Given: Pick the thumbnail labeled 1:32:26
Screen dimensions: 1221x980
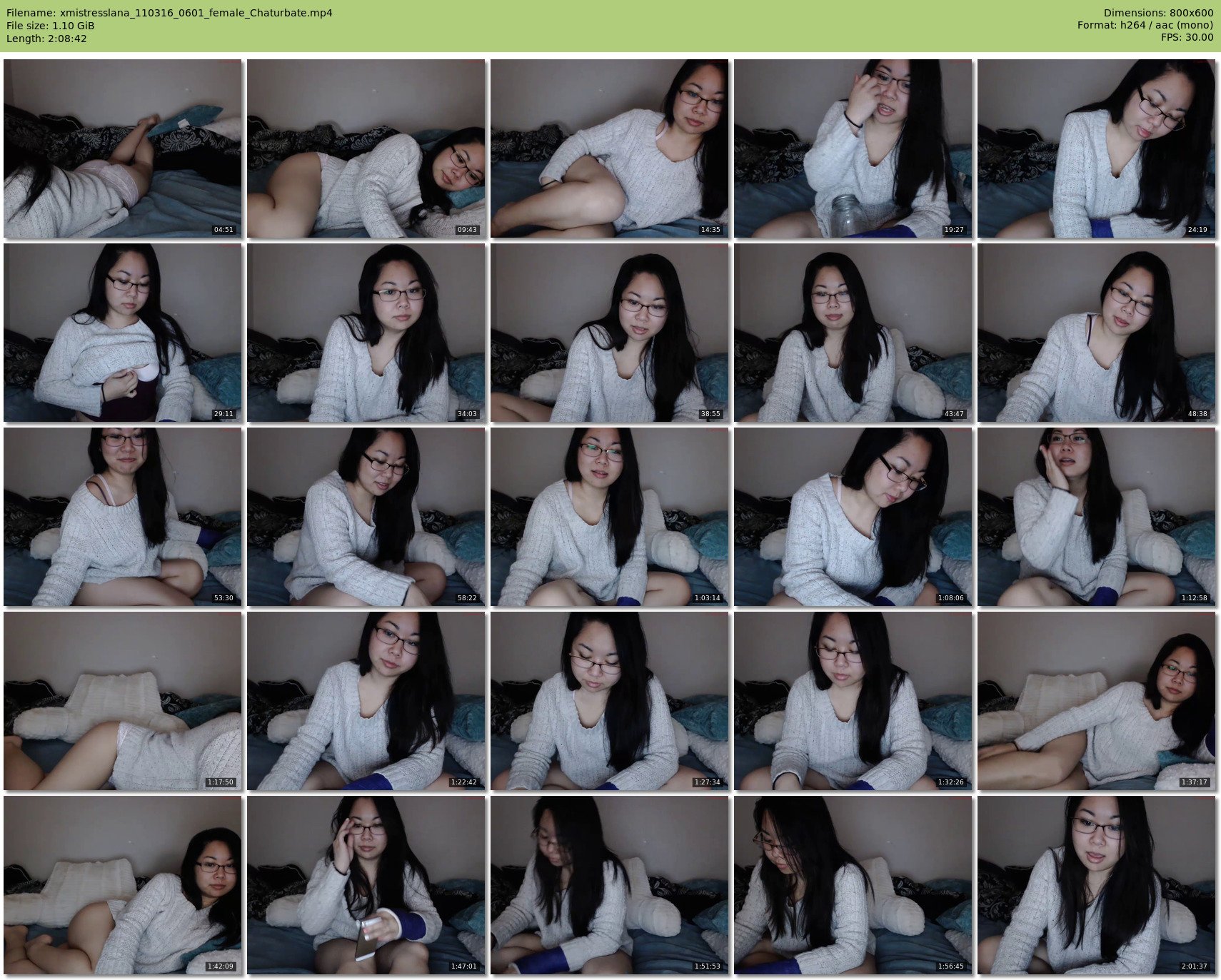Looking at the screenshot, I should (x=853, y=701).
